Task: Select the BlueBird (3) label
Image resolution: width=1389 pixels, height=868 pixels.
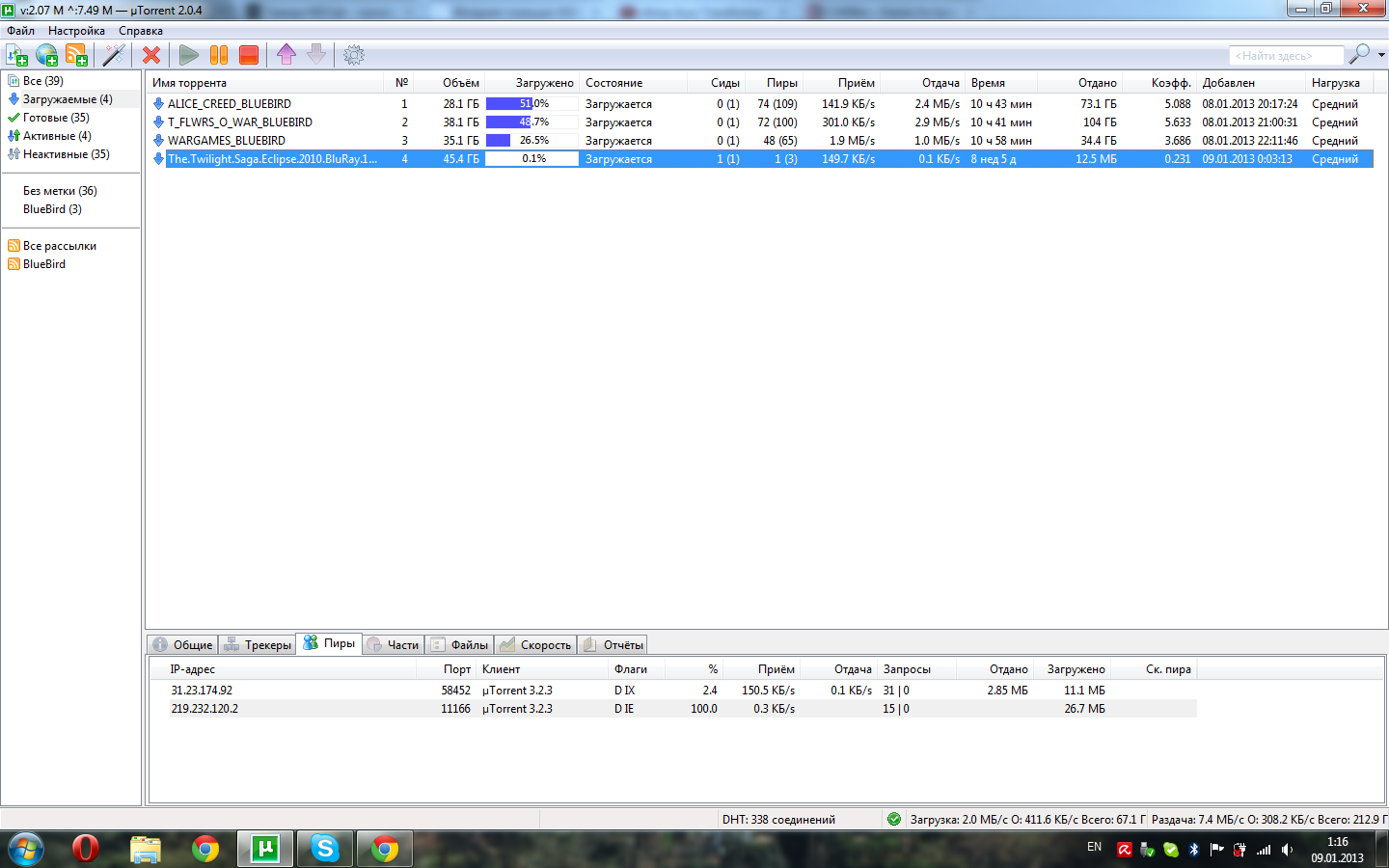Action: pyautogui.click(x=52, y=209)
